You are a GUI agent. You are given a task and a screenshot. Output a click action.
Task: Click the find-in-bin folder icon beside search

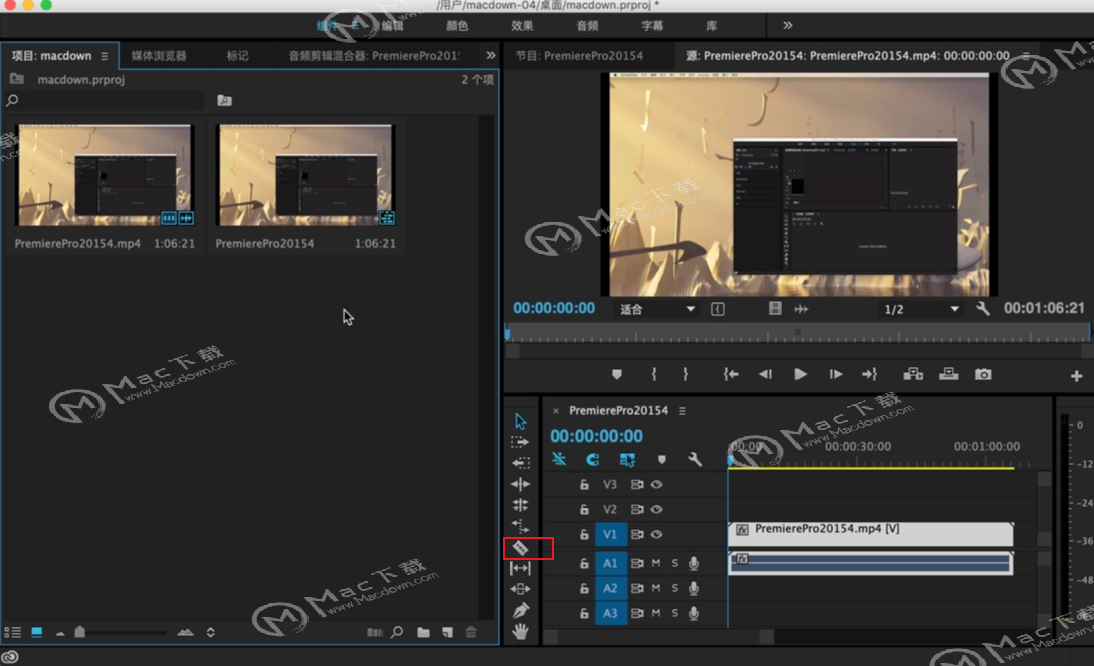pyautogui.click(x=224, y=100)
